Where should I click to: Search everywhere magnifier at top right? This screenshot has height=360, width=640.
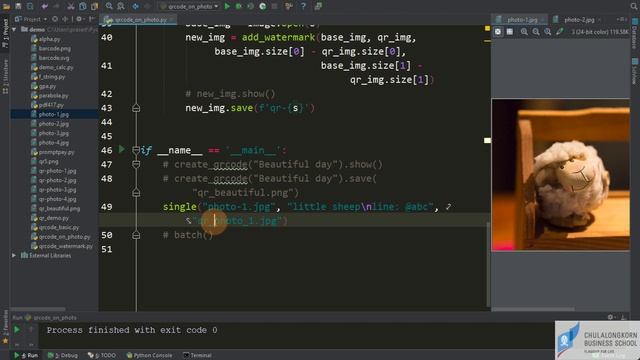pos(633,6)
